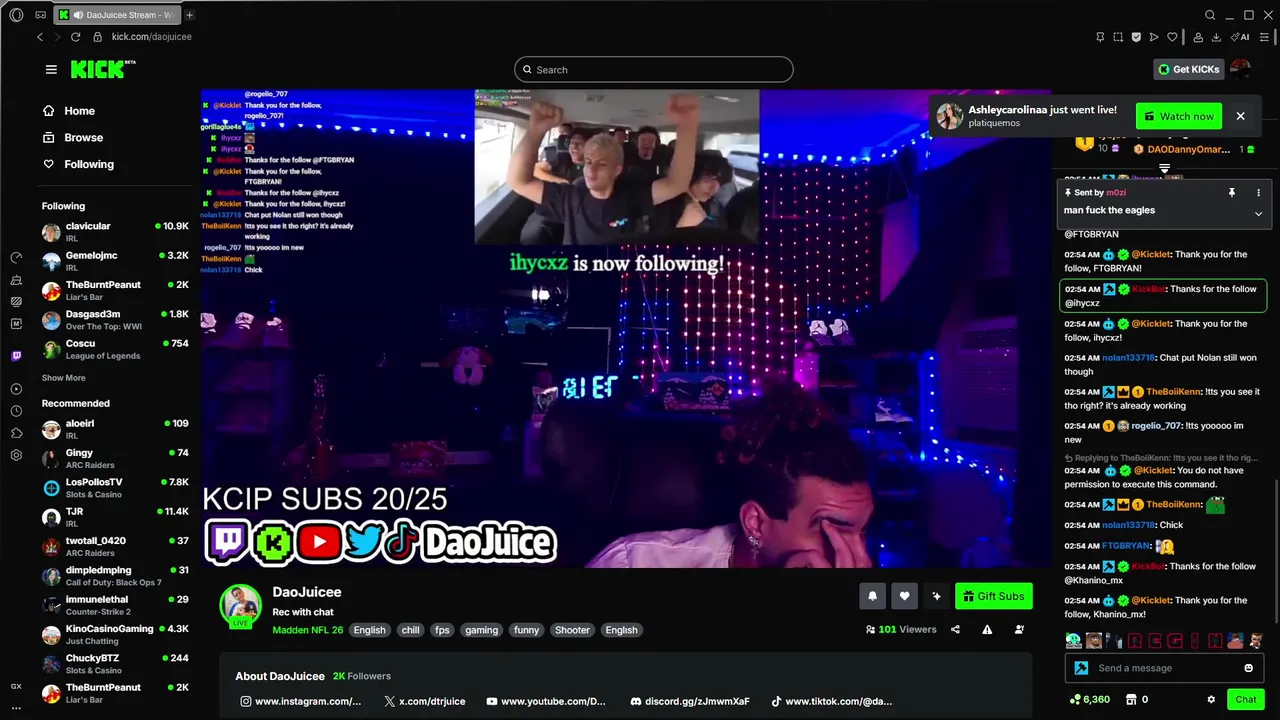
Task: Click the green Chat send button
Action: [x=1246, y=699]
